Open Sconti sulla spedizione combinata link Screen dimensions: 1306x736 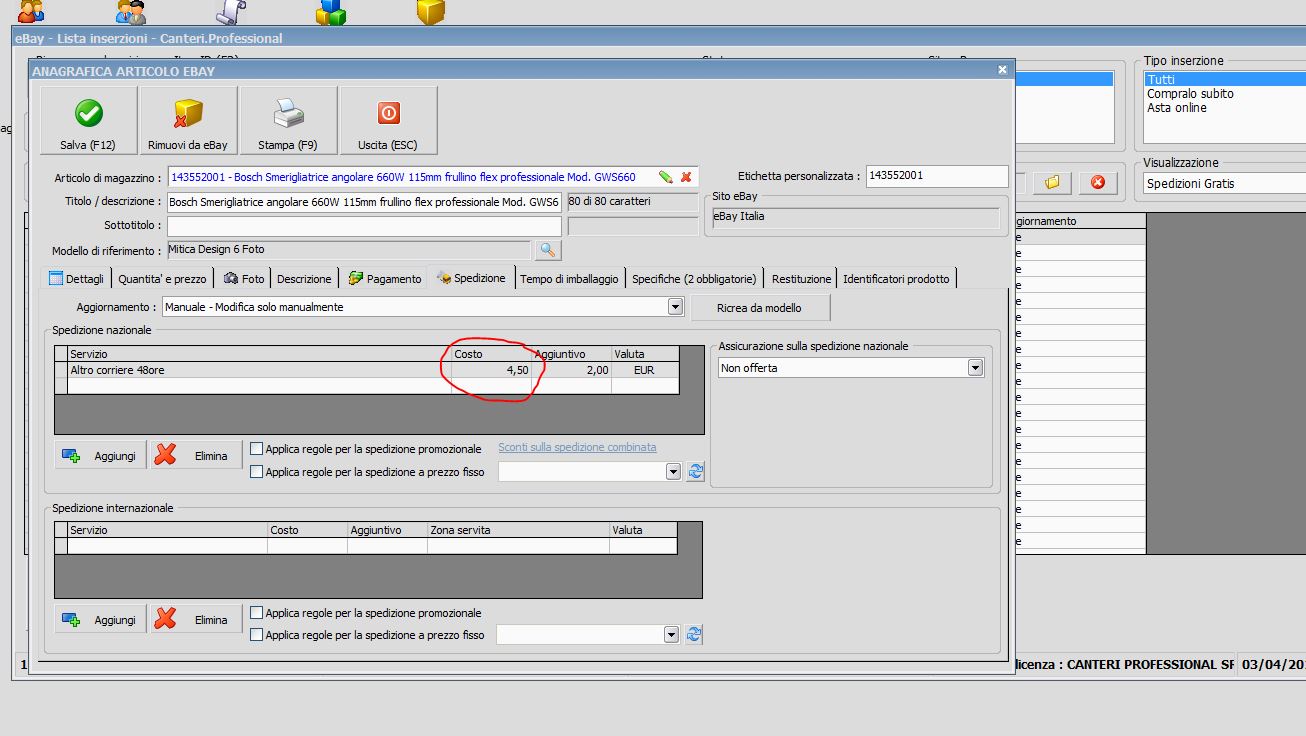(x=577, y=447)
